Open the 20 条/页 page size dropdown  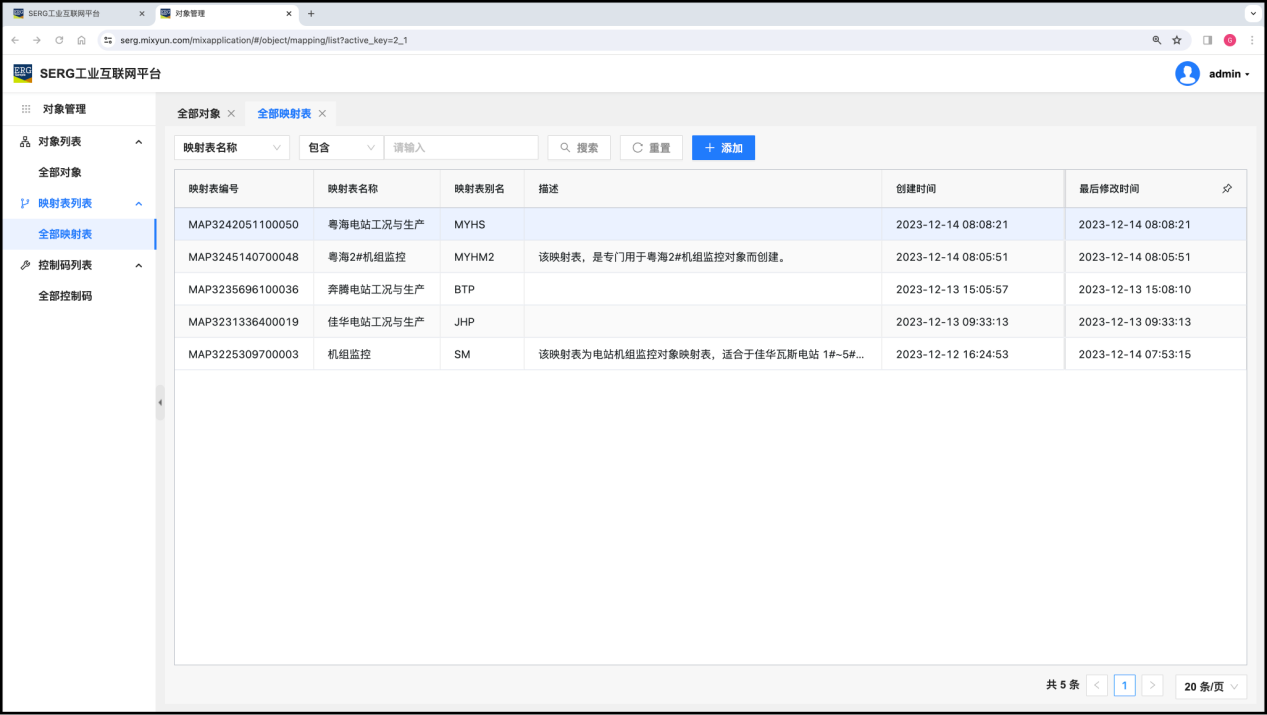click(x=1211, y=686)
